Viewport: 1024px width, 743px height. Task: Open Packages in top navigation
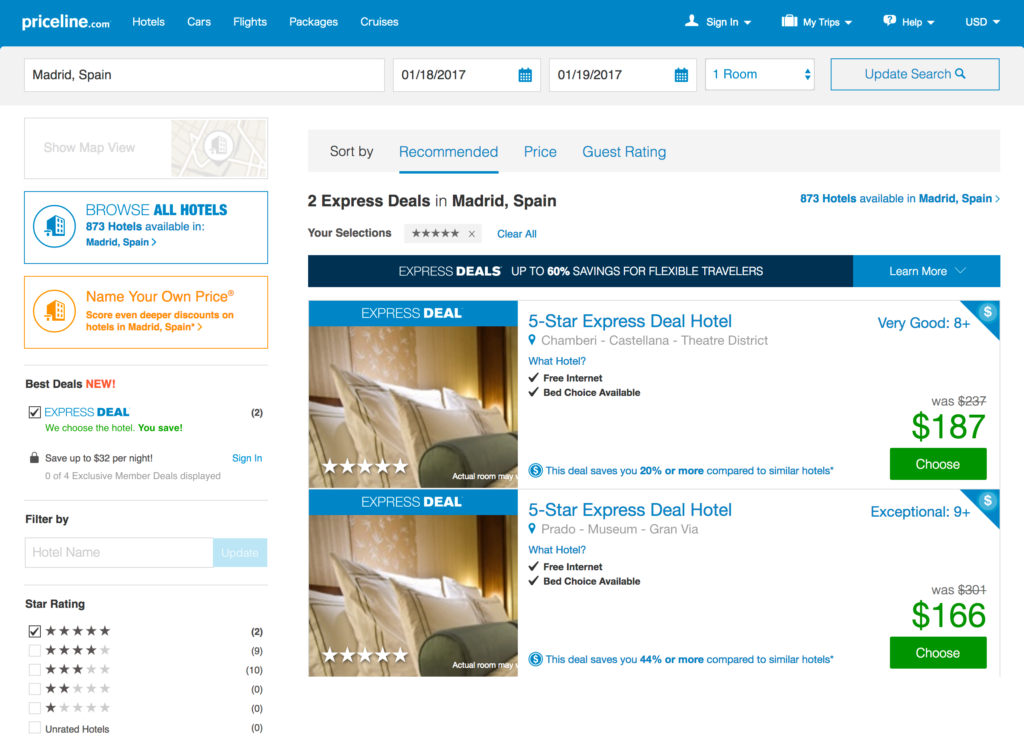(313, 22)
